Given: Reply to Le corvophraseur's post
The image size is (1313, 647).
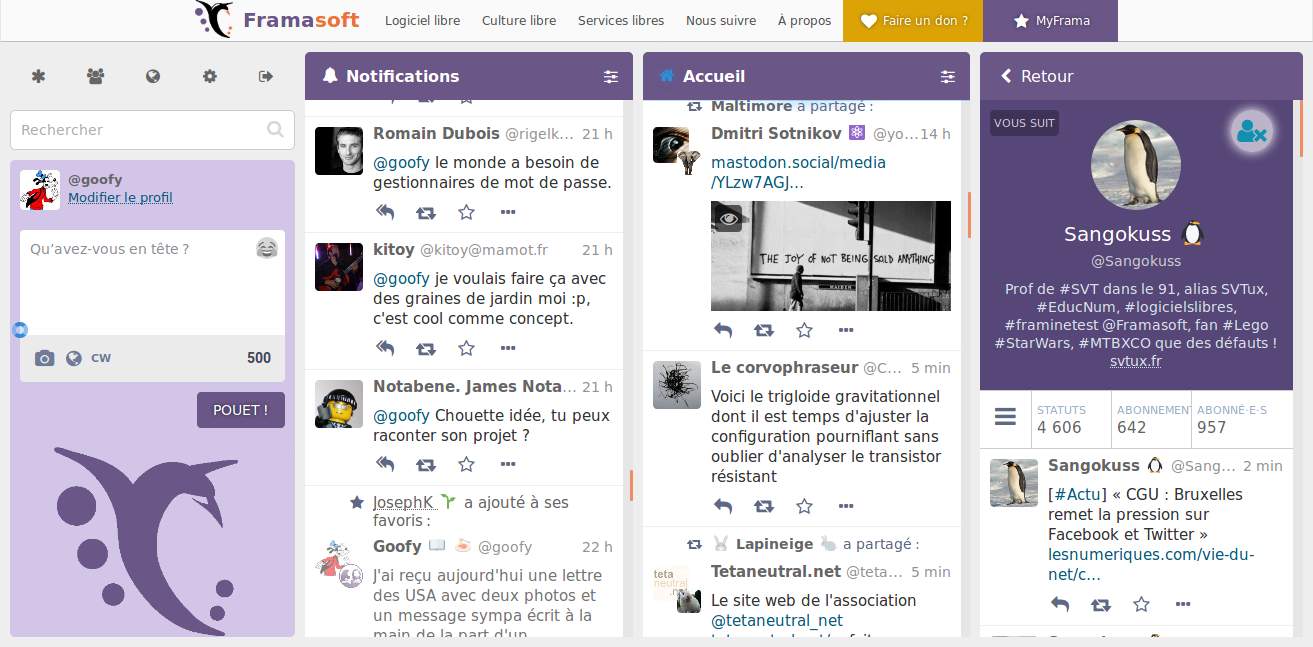Looking at the screenshot, I should point(723,506).
